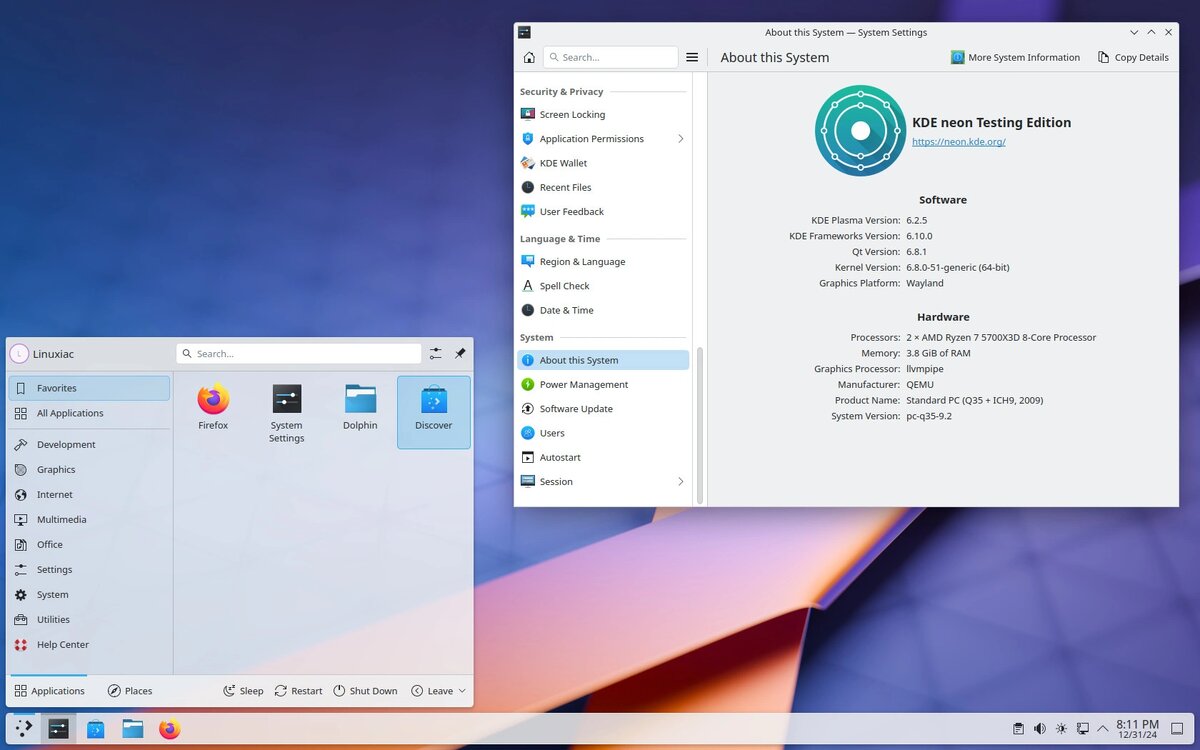Click the volume icon in the system tray
The width and height of the screenshot is (1200, 750).
click(x=1040, y=729)
